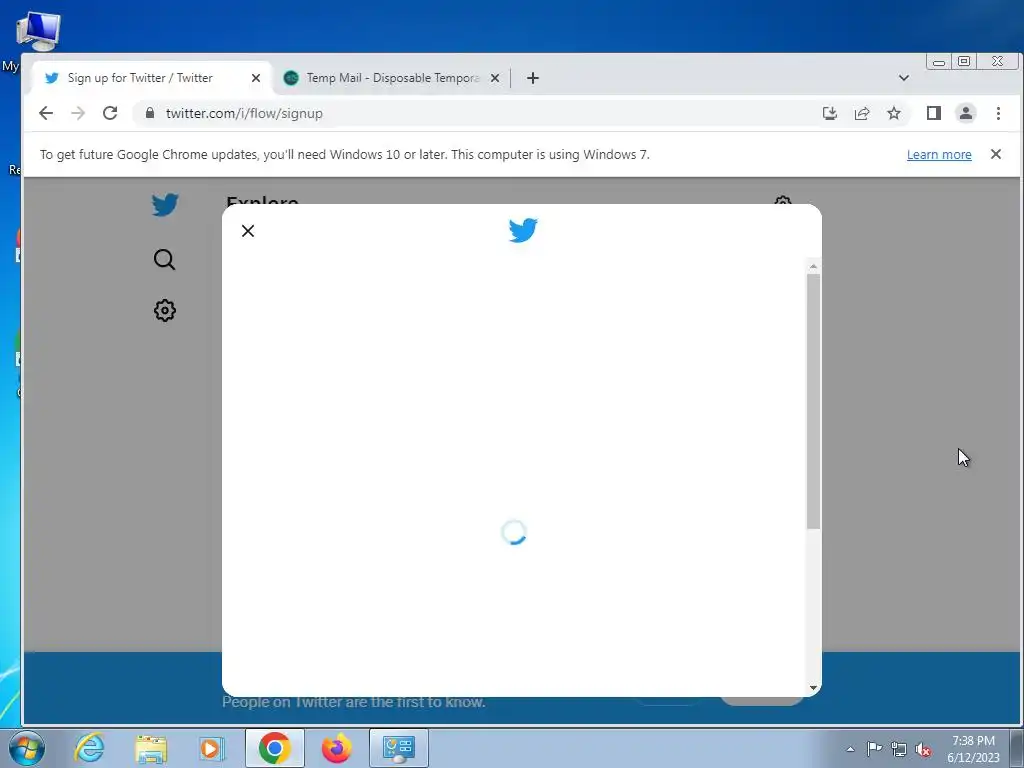Open My Computer desktop icon

click(x=37, y=30)
